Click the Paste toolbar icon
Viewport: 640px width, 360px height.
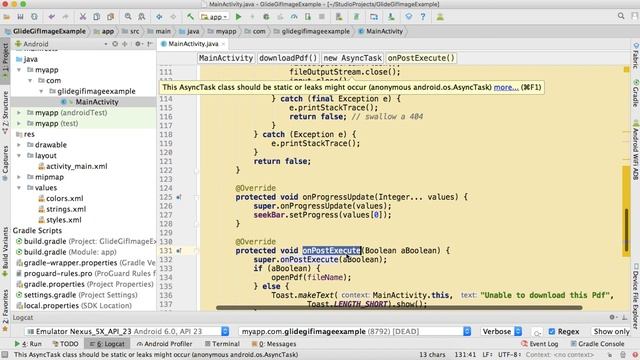[x=110, y=17]
